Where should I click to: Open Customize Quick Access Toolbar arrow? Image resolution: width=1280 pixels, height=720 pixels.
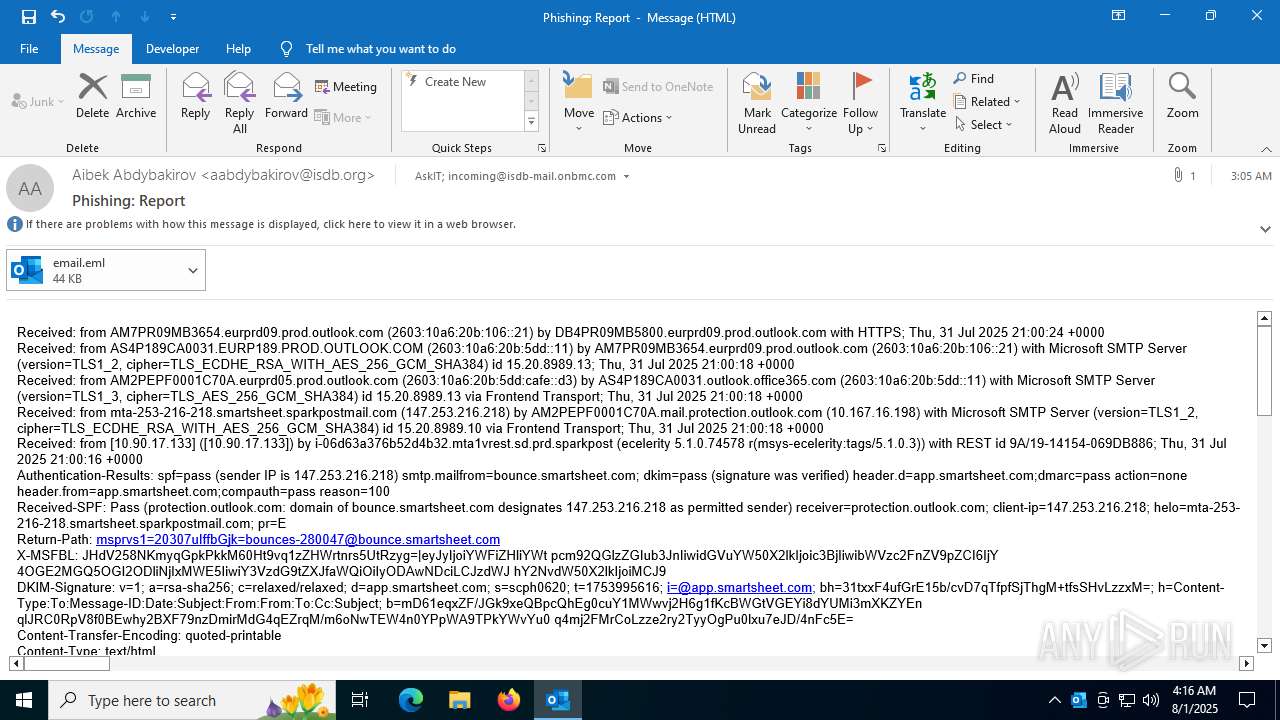point(173,17)
